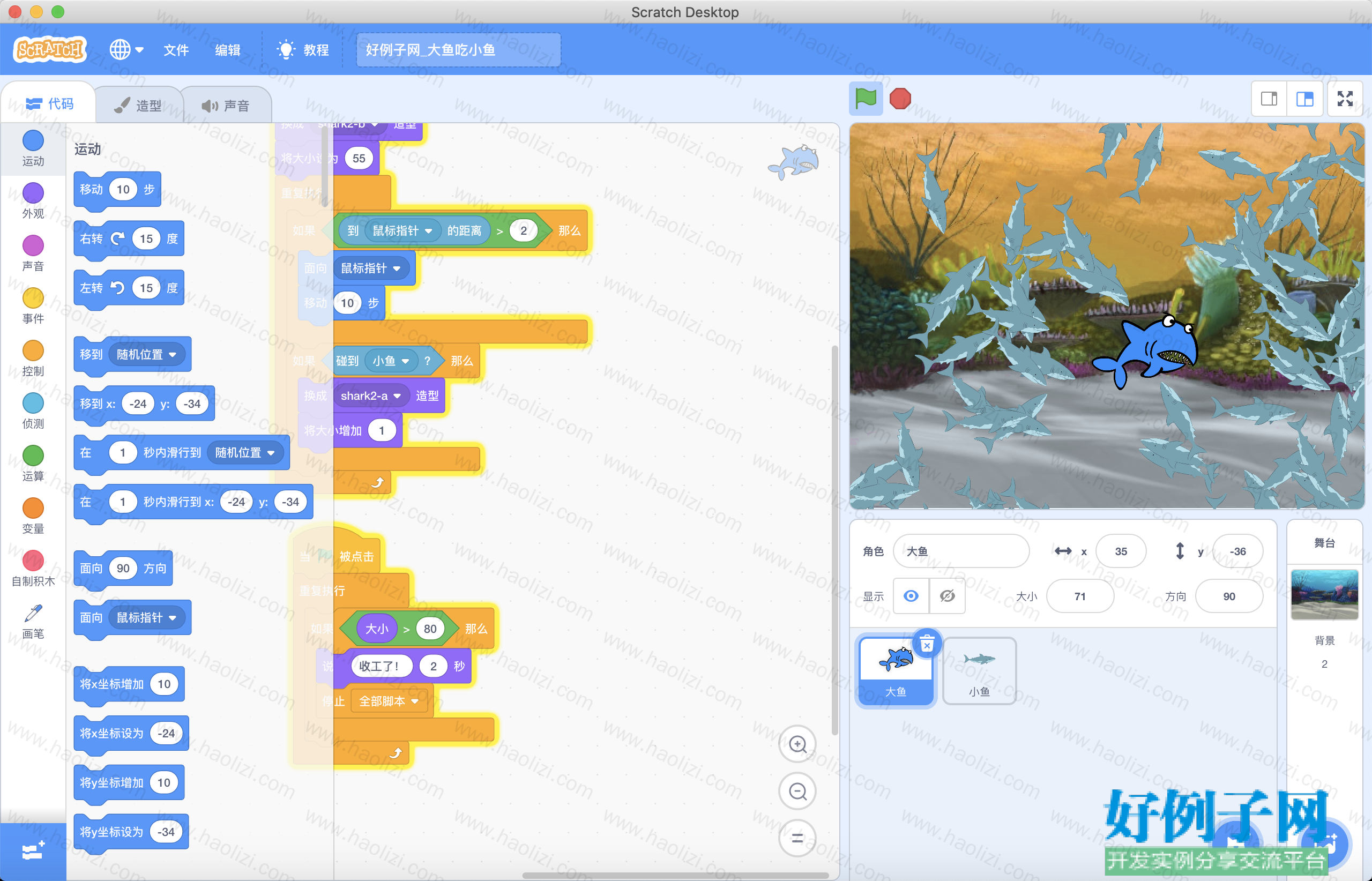Select the stage backdrop thumbnail
1372x881 pixels.
1324,594
